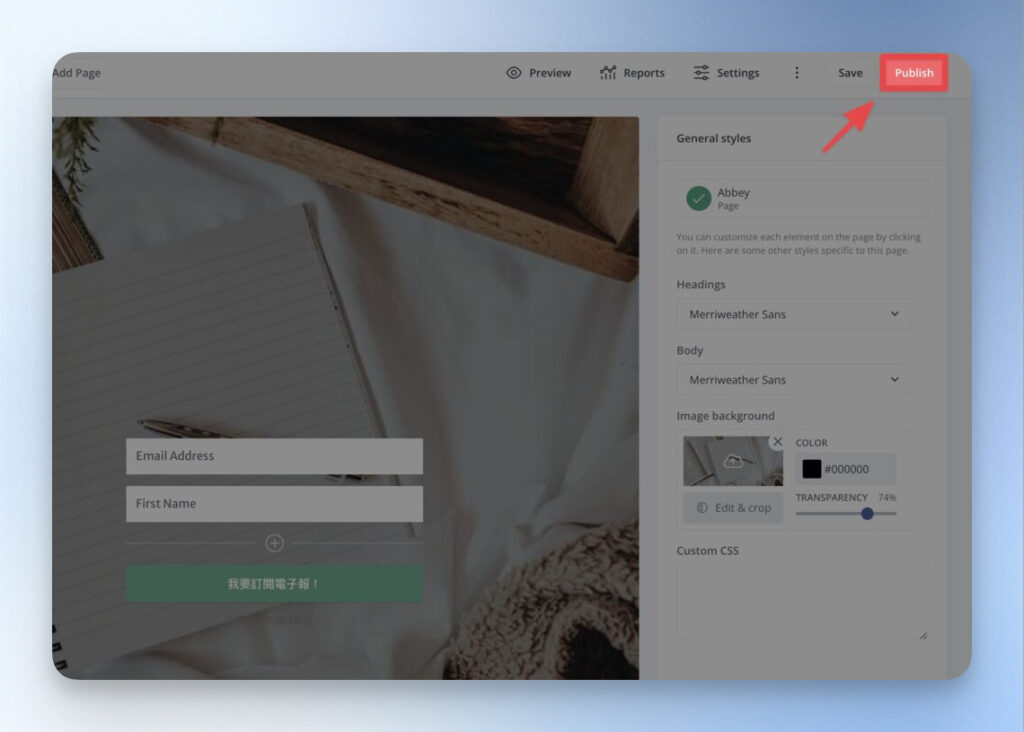This screenshot has height=732, width=1024.
Task: Open Edit & crop for background image
Action: coord(733,507)
